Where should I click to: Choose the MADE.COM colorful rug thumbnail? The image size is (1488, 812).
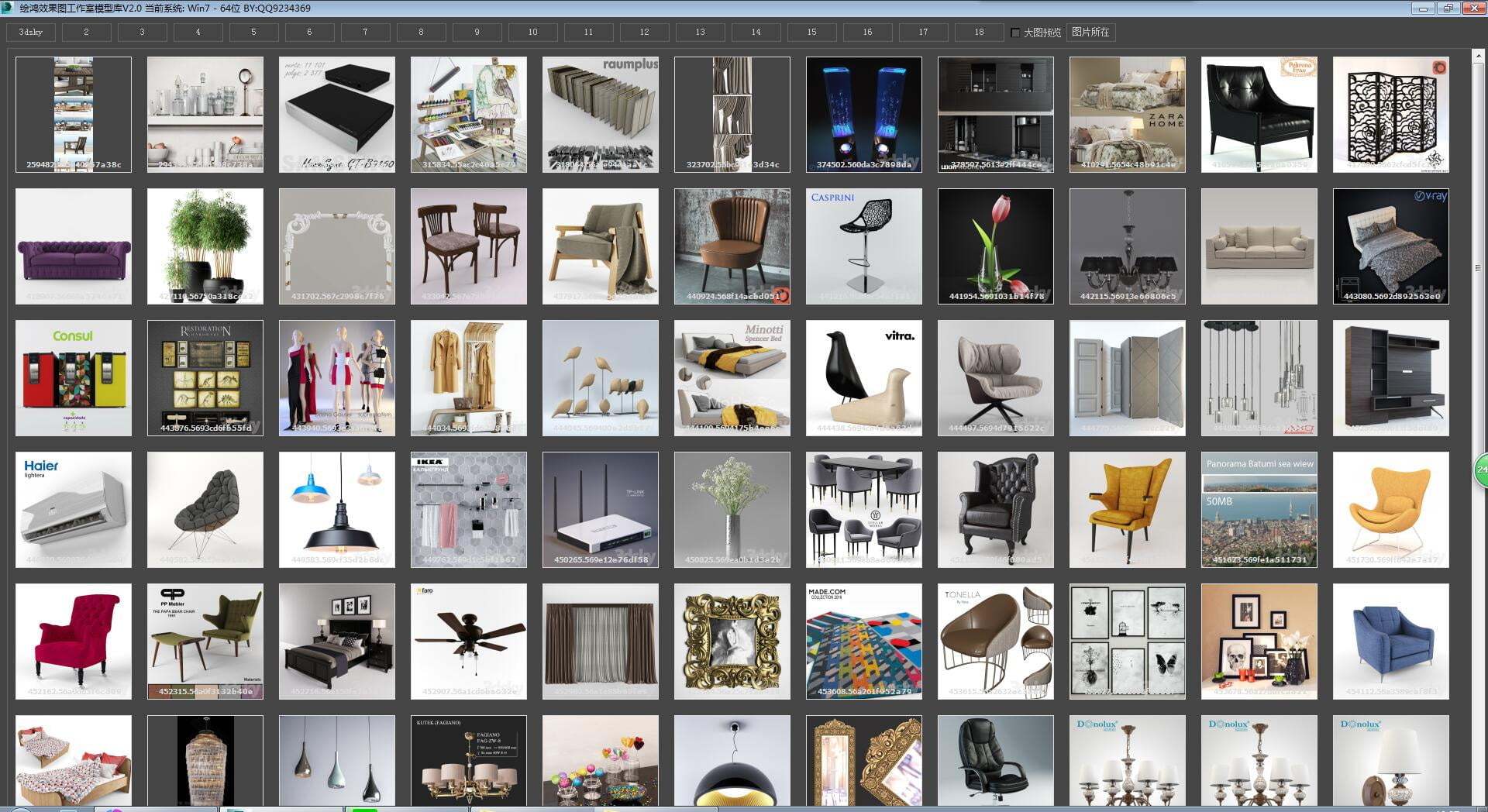click(x=864, y=642)
